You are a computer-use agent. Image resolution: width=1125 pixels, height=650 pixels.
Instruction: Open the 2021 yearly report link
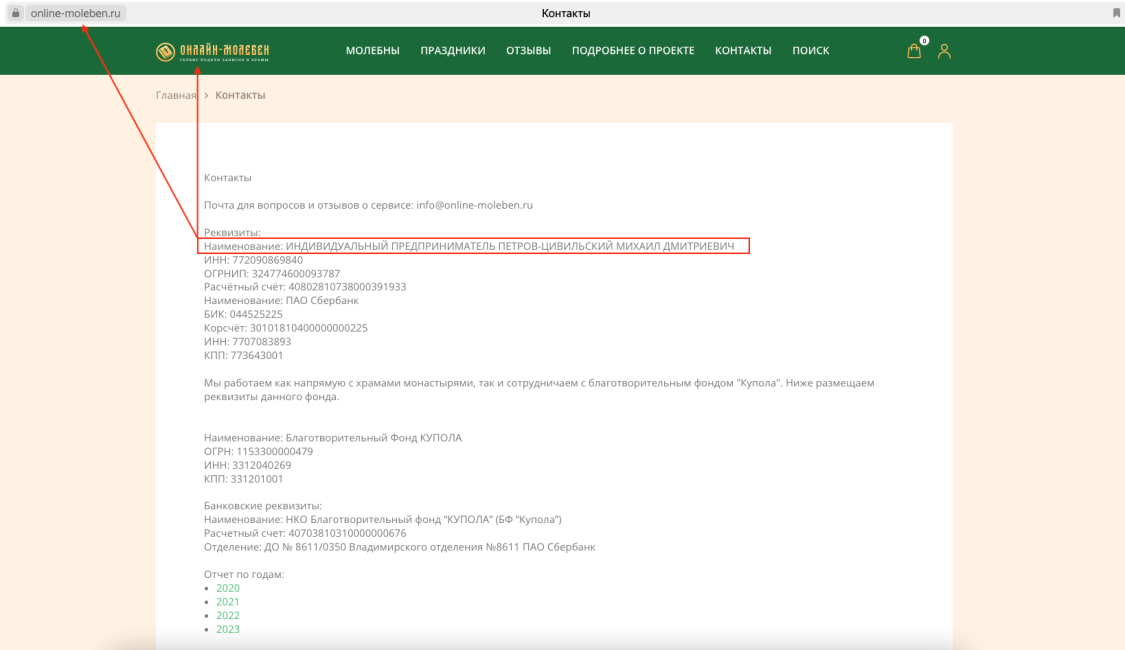227,601
